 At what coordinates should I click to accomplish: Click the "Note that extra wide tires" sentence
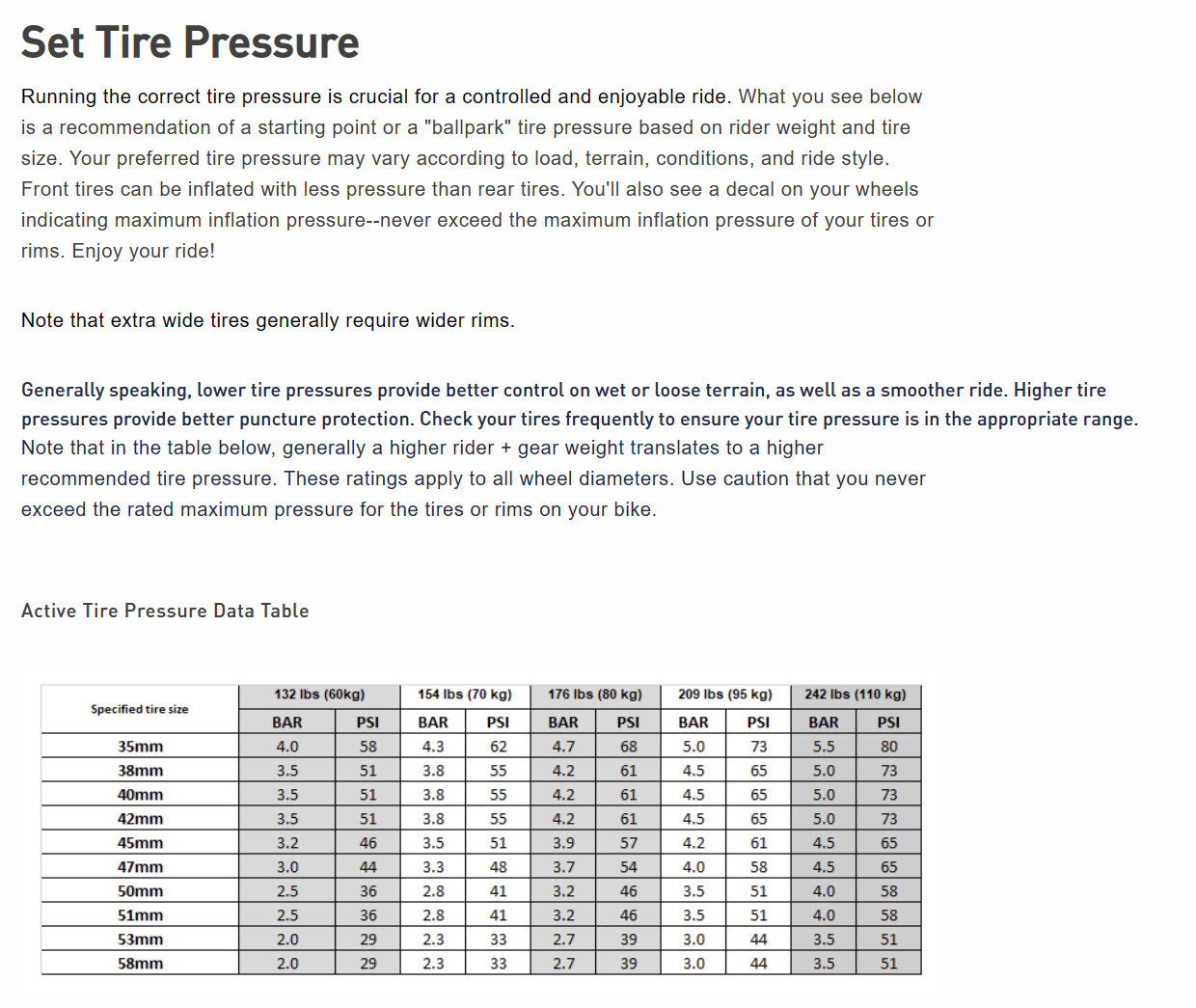click(x=268, y=320)
